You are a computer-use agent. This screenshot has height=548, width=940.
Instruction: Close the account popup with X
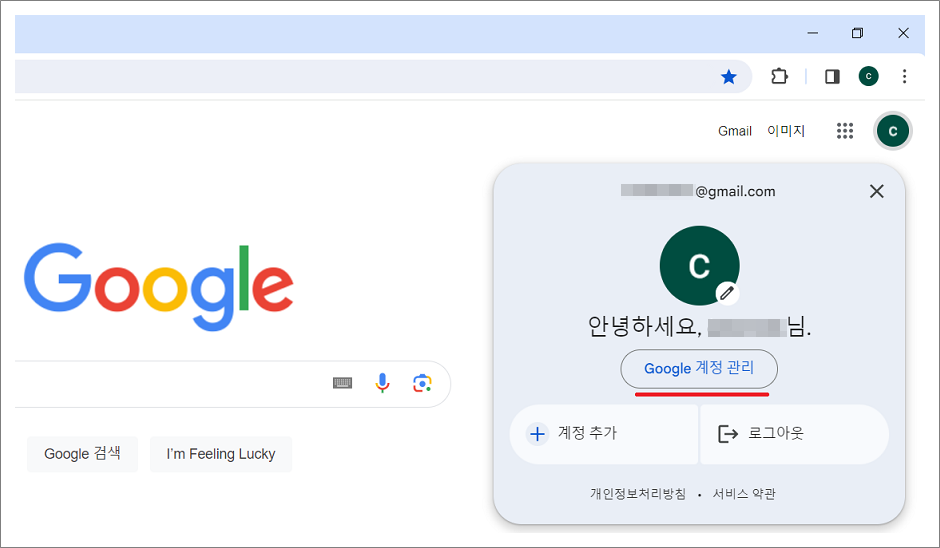876,191
